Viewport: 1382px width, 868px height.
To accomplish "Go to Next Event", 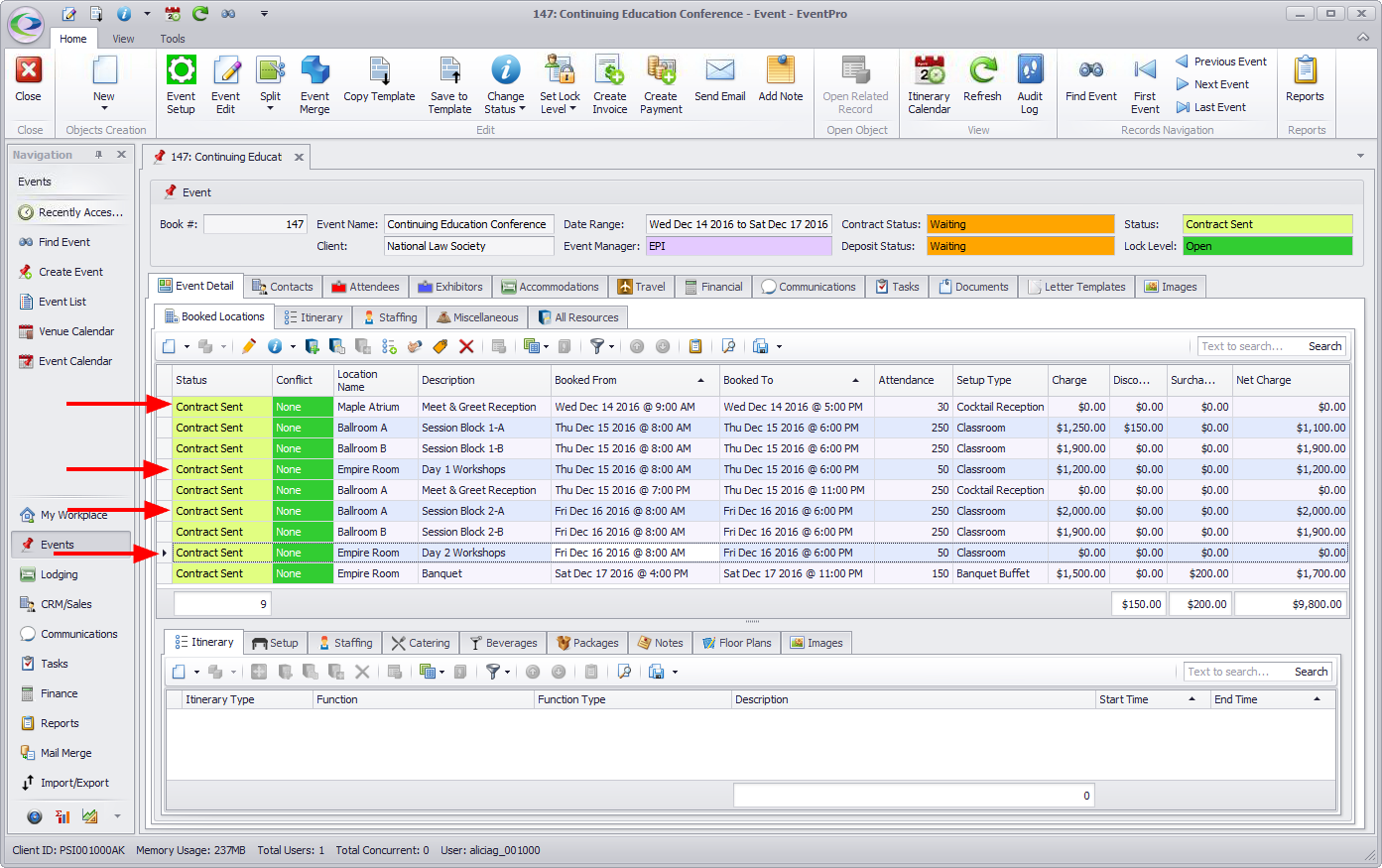I will (x=1211, y=84).
